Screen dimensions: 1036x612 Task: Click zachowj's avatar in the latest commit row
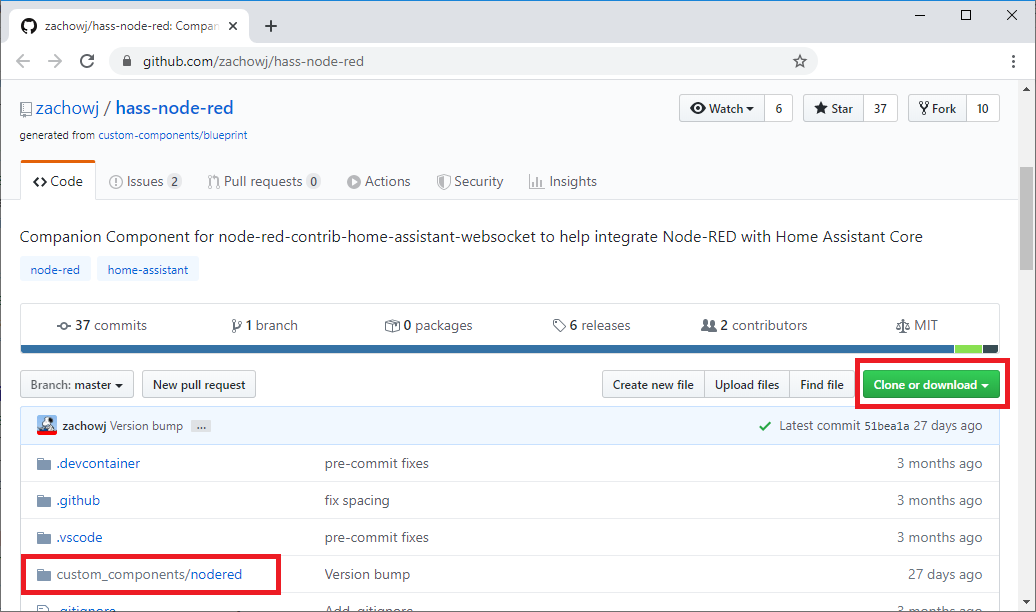tap(46, 425)
